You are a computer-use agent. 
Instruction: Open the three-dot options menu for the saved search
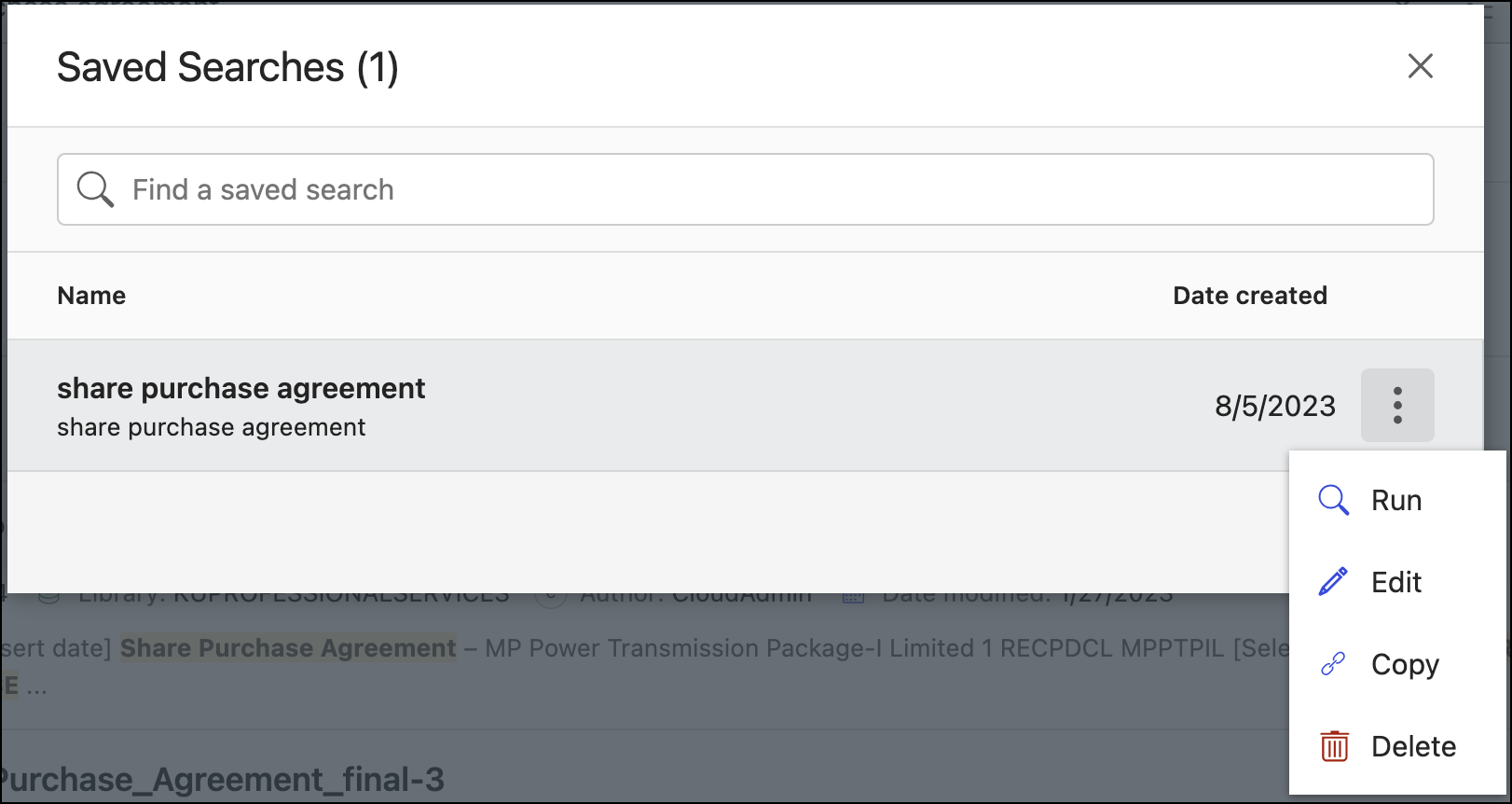coord(1396,406)
